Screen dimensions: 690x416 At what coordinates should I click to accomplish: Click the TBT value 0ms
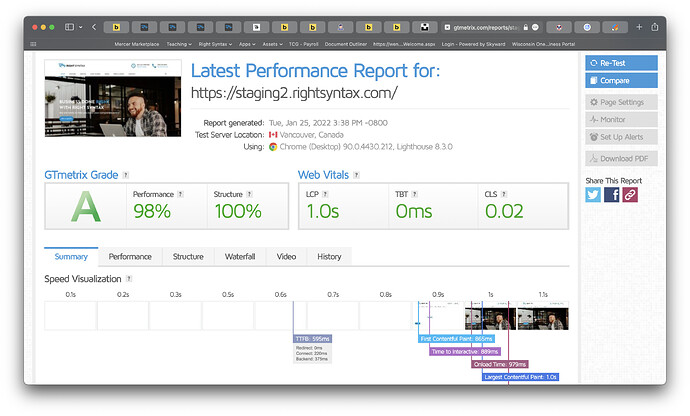[x=414, y=211]
